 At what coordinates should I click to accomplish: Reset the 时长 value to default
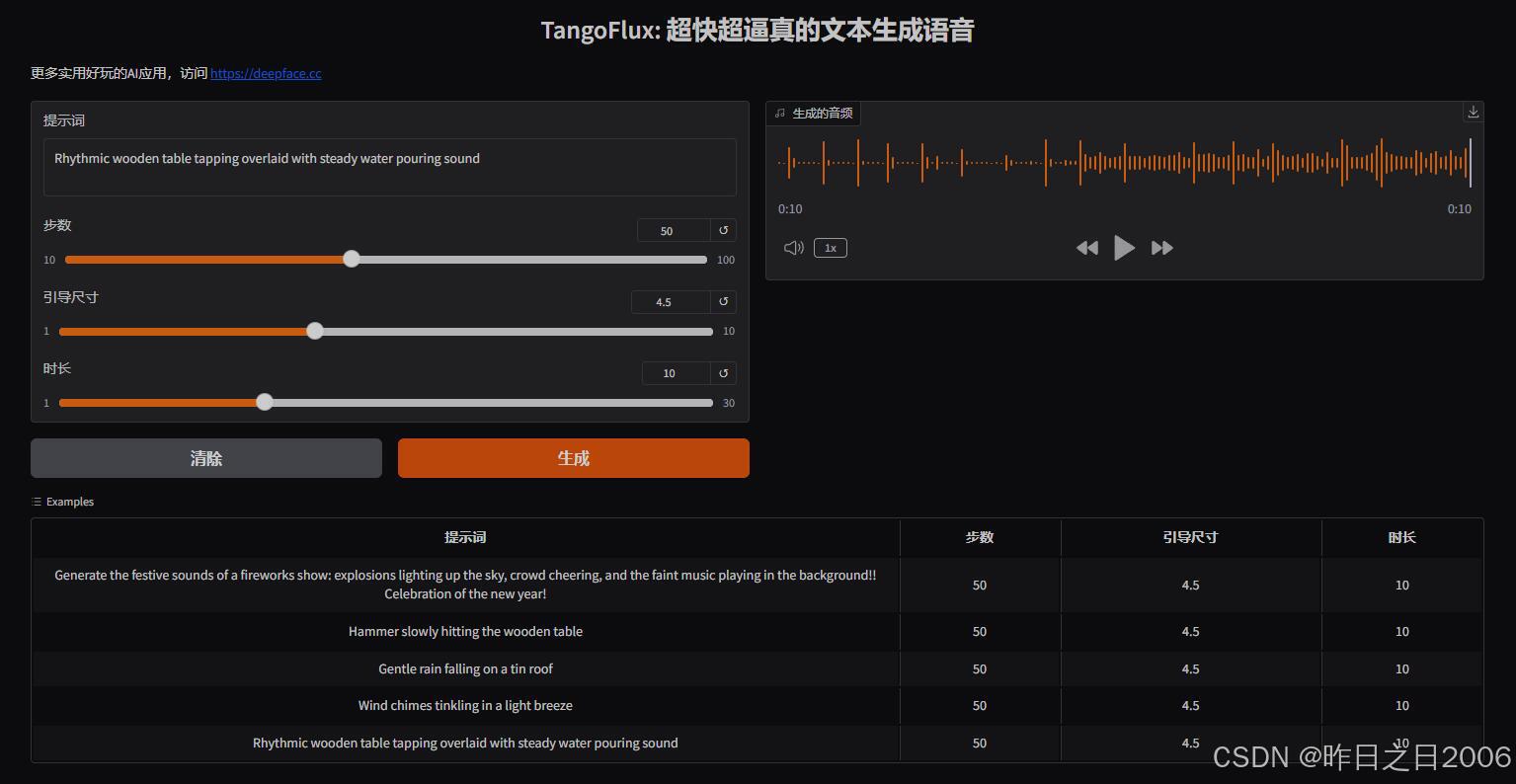[724, 373]
